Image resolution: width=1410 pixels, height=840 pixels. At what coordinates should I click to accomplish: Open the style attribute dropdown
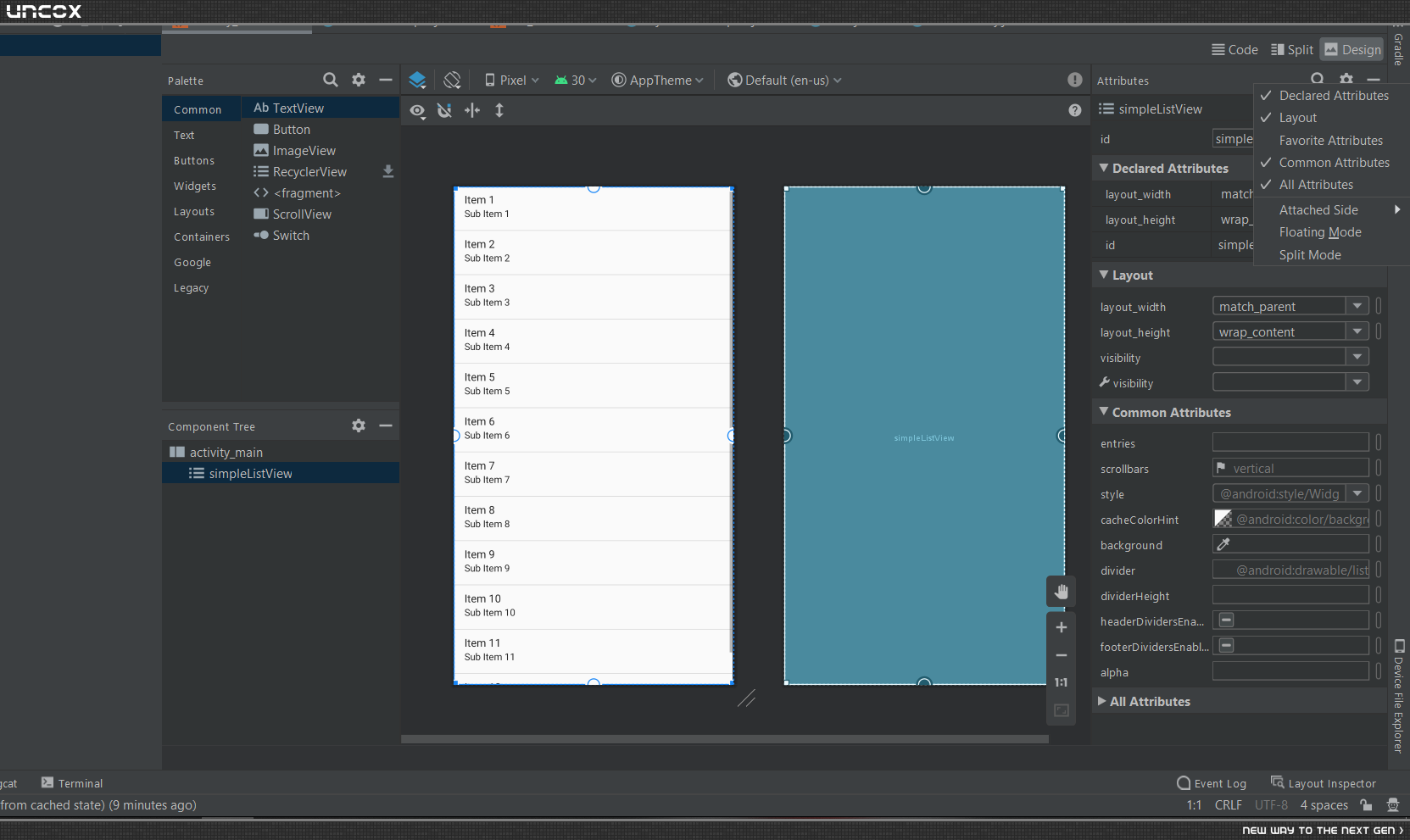click(x=1357, y=493)
